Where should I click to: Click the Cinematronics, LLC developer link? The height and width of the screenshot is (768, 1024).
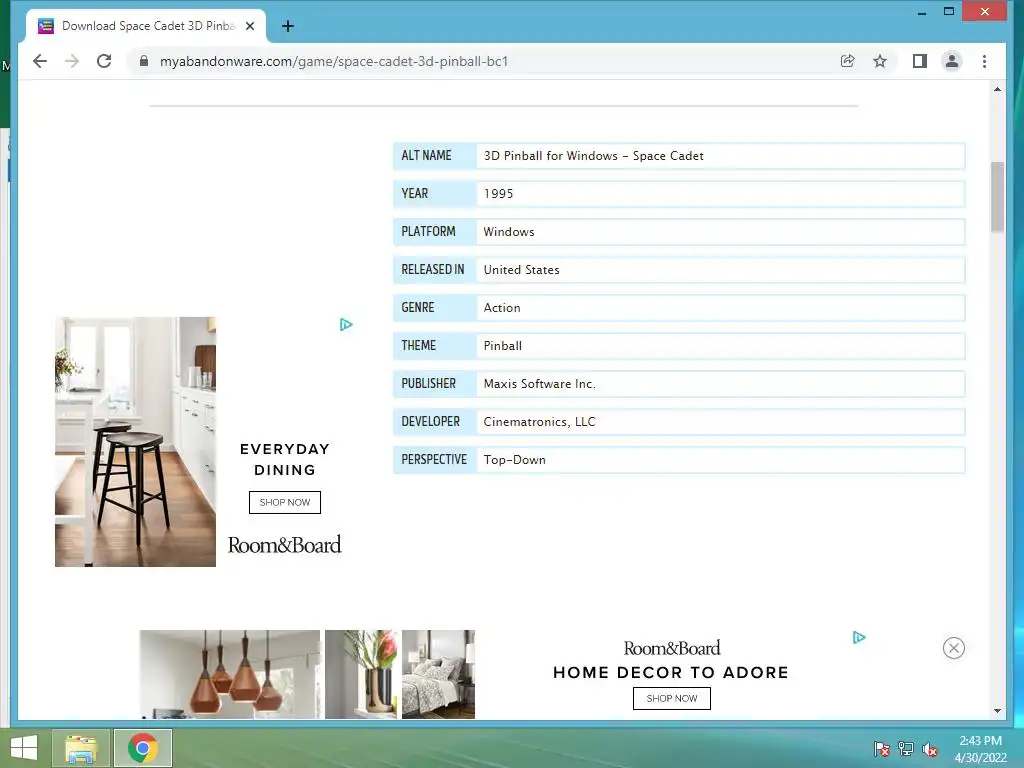pos(539,422)
